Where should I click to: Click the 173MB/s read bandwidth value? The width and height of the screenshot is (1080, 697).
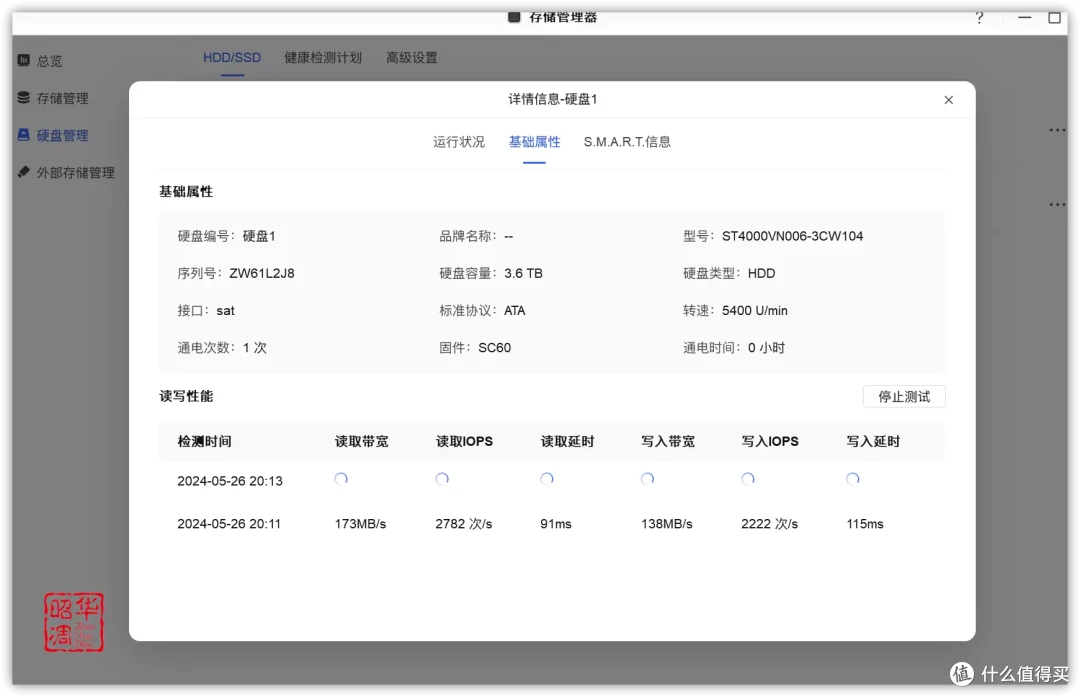360,523
